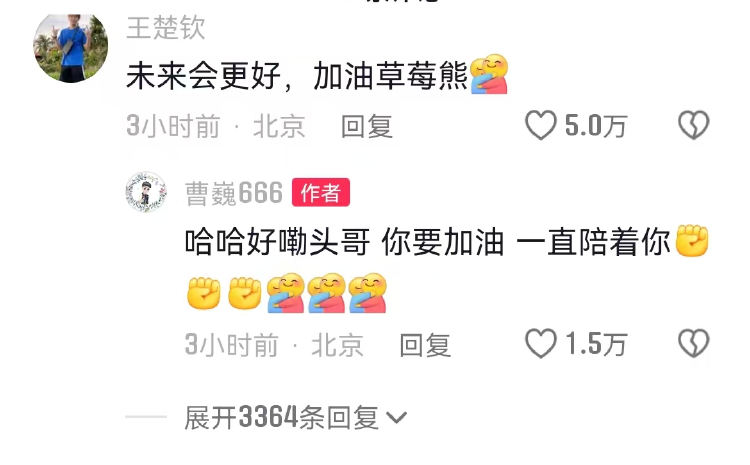Open 王楚钦's profile avatar
This screenshot has height=465, width=750.
pyautogui.click(x=70, y=46)
